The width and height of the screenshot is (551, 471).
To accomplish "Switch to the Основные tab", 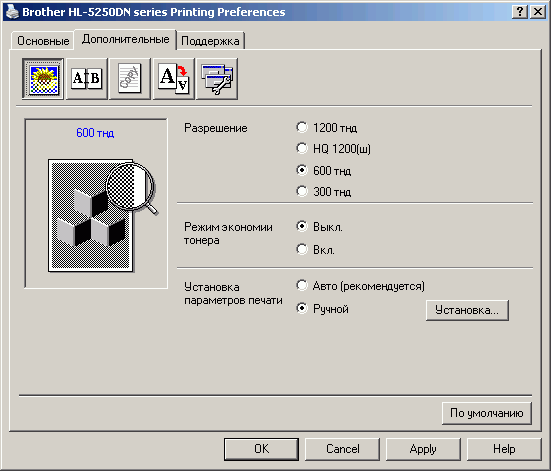I will coord(43,41).
